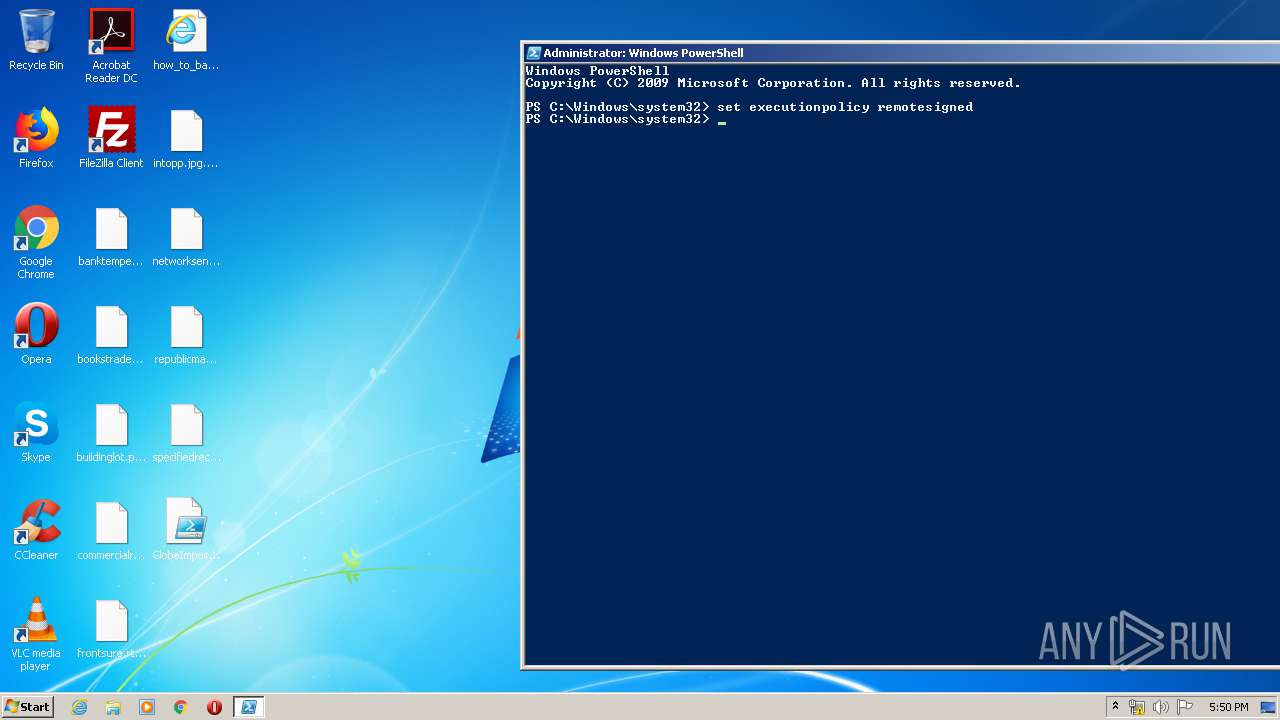Open the Recycle Bin desktop icon
This screenshot has width=1280, height=720.
click(x=36, y=40)
